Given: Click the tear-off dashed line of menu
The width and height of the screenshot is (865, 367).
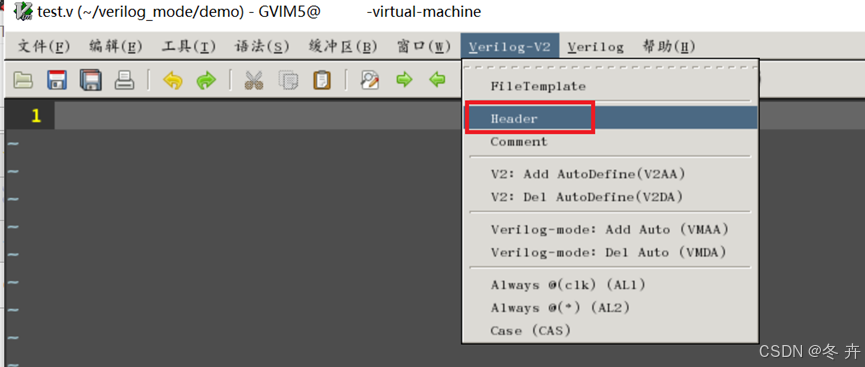Looking at the screenshot, I should [x=611, y=67].
